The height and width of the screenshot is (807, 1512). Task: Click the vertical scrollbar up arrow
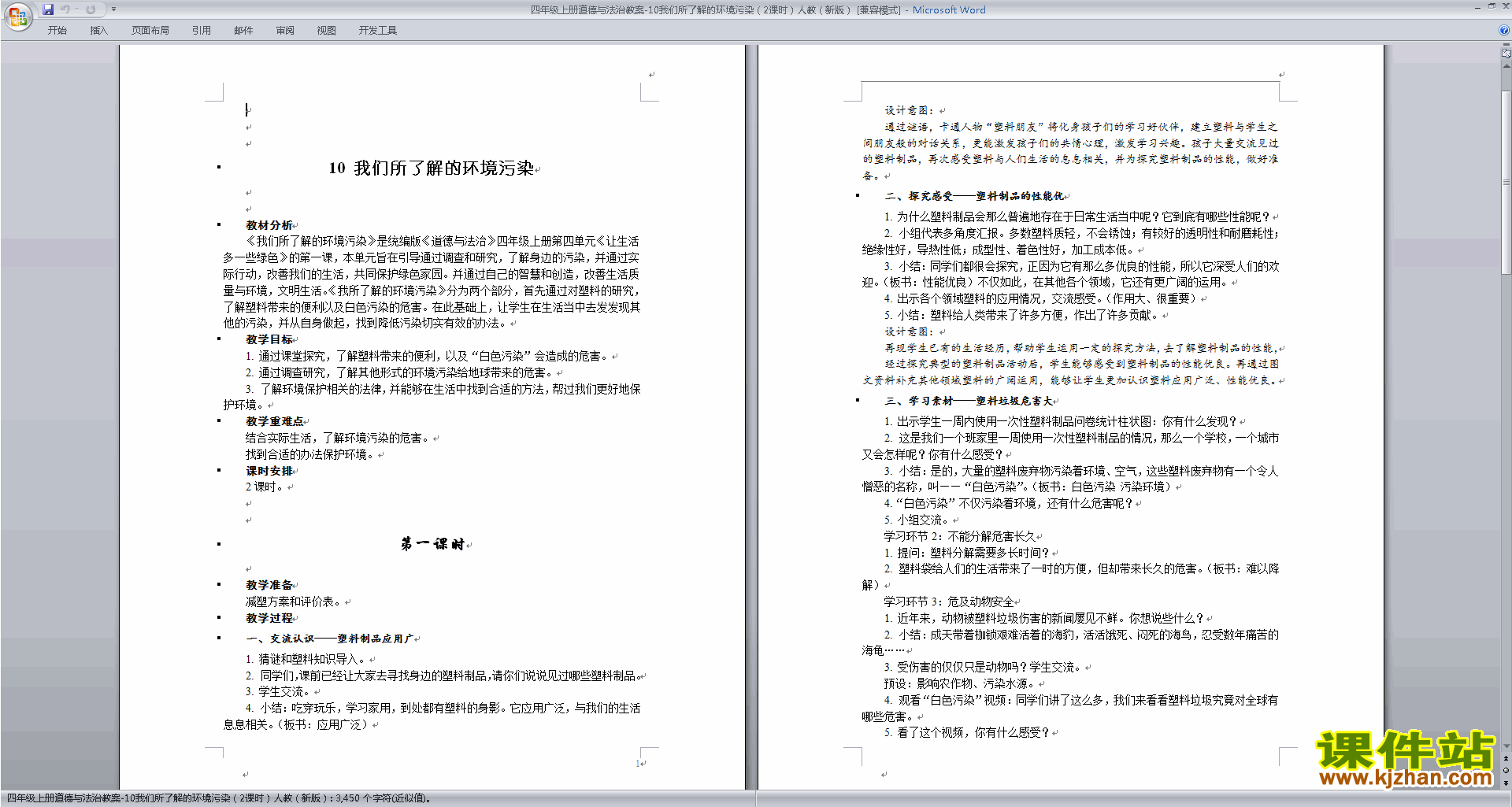tap(1506, 67)
